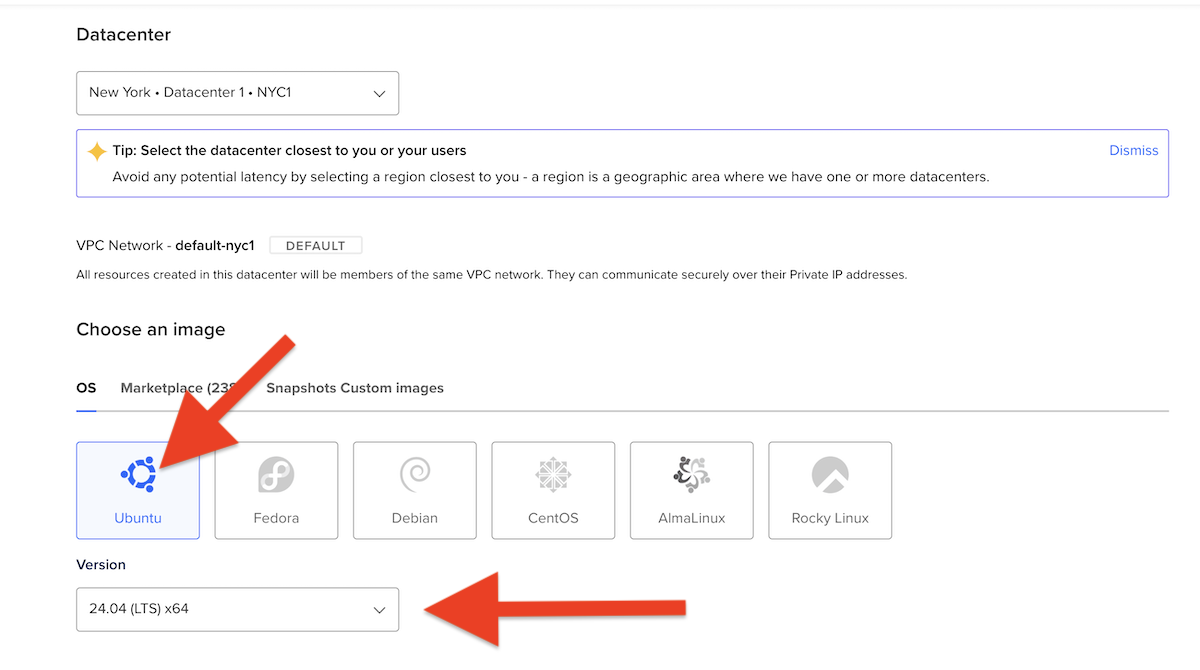
Task: Click the Version dropdown chevron arrow
Action: [x=379, y=609]
